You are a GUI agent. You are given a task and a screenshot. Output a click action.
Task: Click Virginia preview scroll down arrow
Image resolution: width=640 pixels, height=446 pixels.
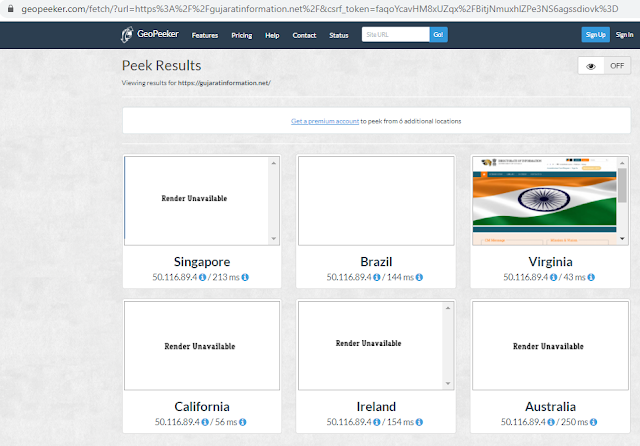[x=622, y=239]
